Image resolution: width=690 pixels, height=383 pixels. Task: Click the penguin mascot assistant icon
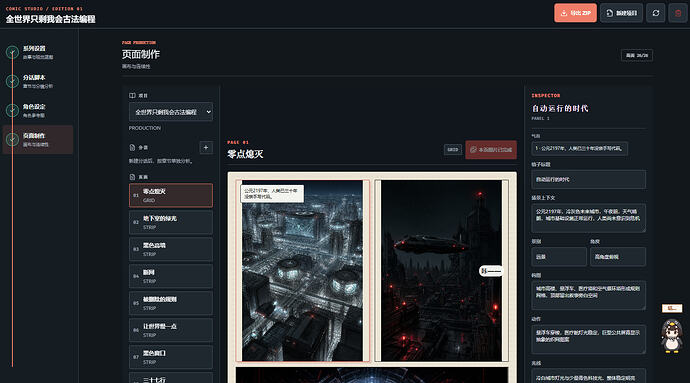(x=672, y=336)
